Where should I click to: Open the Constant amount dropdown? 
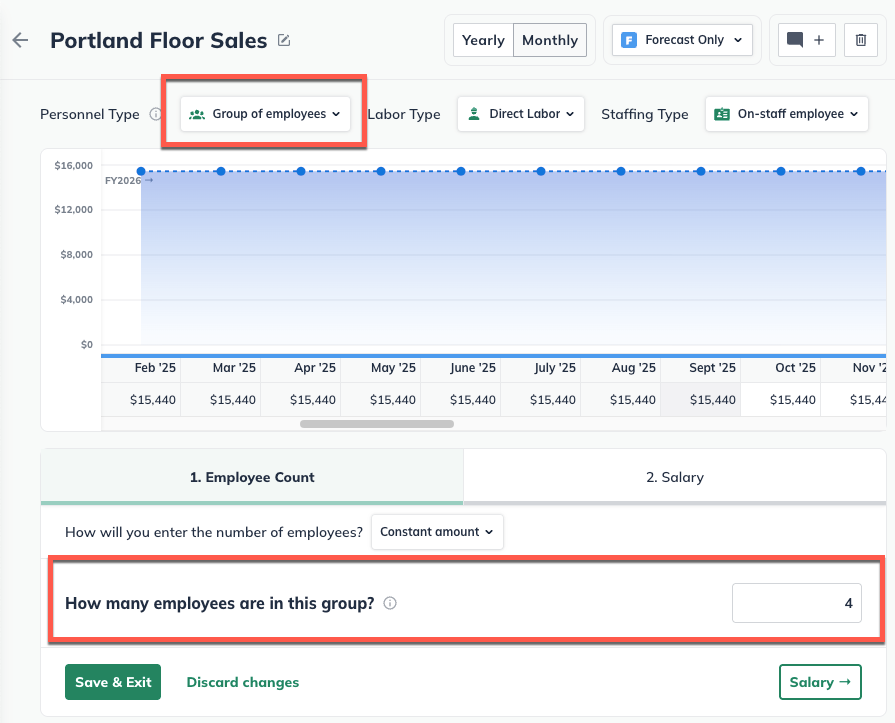pyautogui.click(x=437, y=532)
